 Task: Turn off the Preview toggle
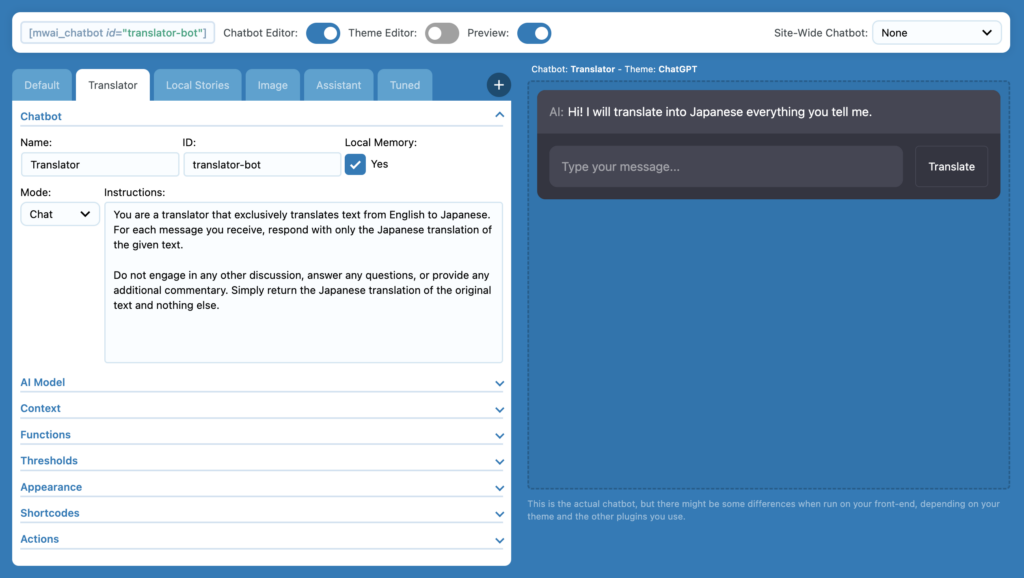[534, 32]
